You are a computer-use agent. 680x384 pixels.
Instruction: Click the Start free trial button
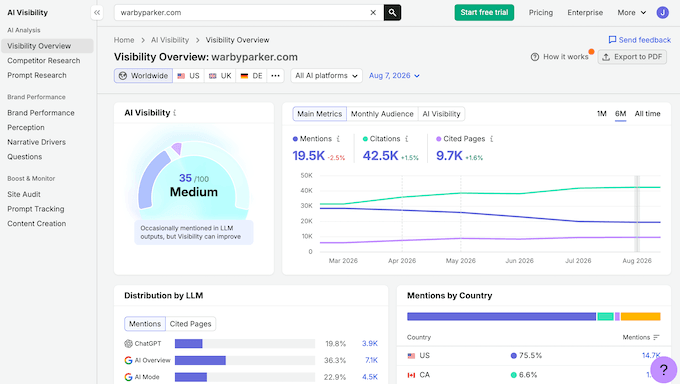pyautogui.click(x=484, y=13)
